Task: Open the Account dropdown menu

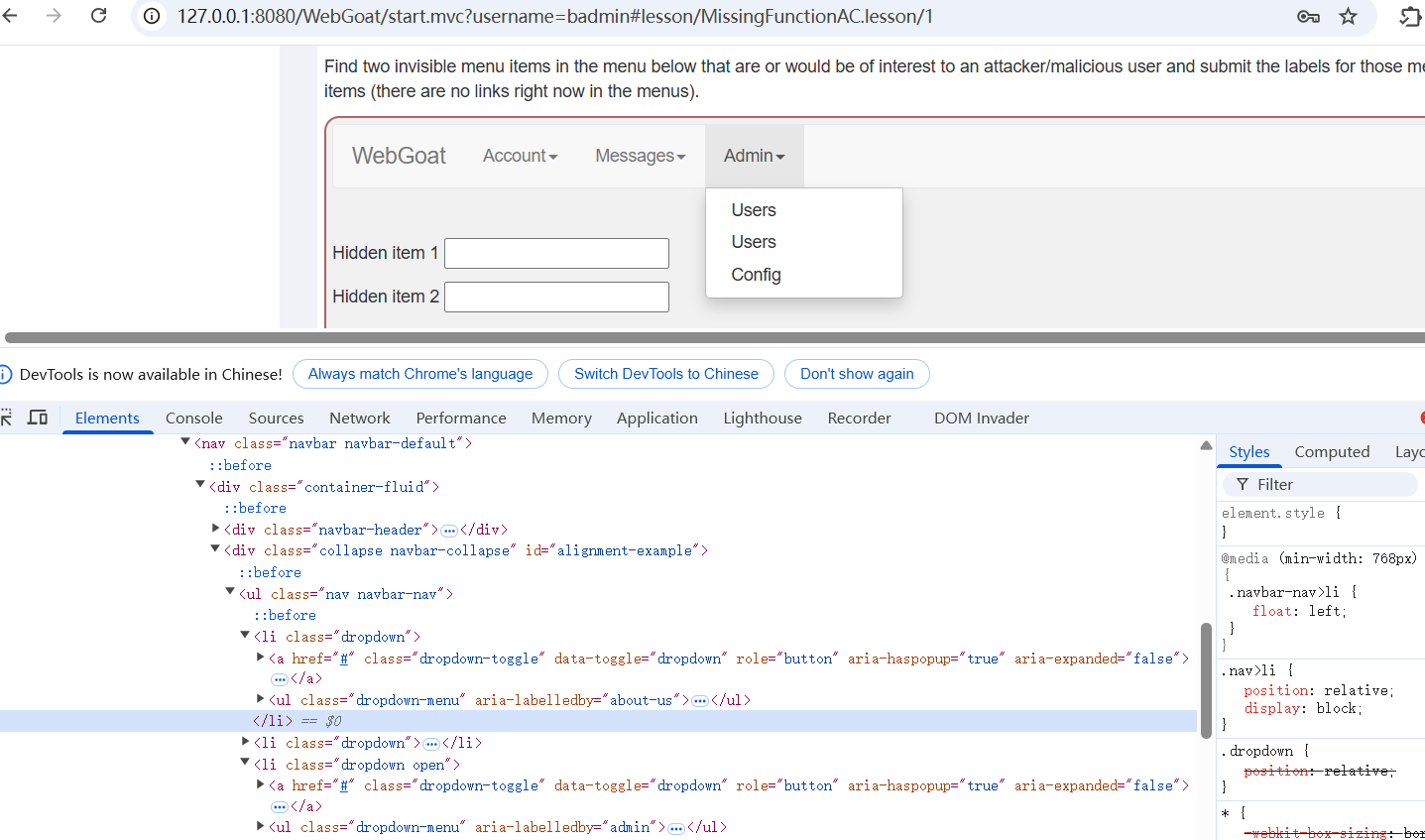Action: point(520,156)
